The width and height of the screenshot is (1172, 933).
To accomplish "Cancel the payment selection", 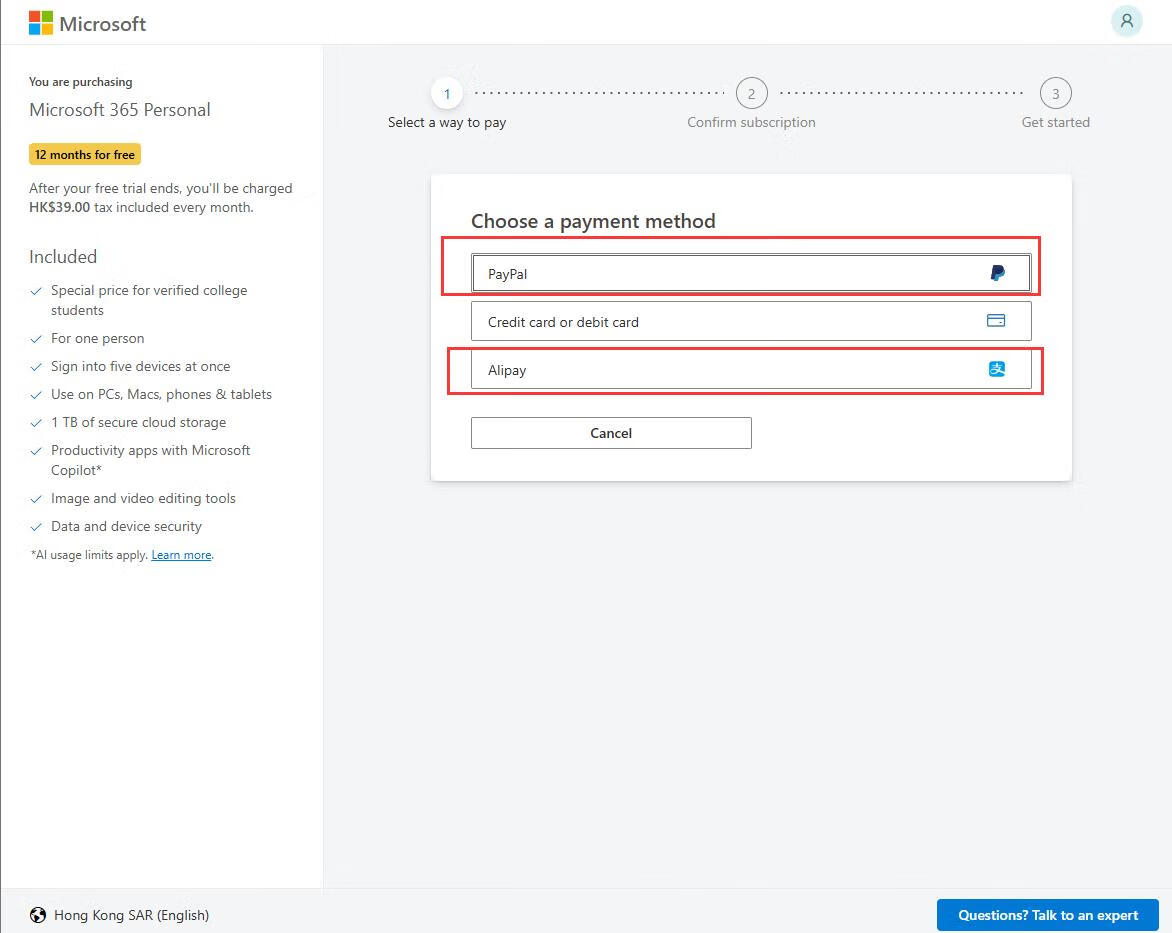I will tap(611, 433).
